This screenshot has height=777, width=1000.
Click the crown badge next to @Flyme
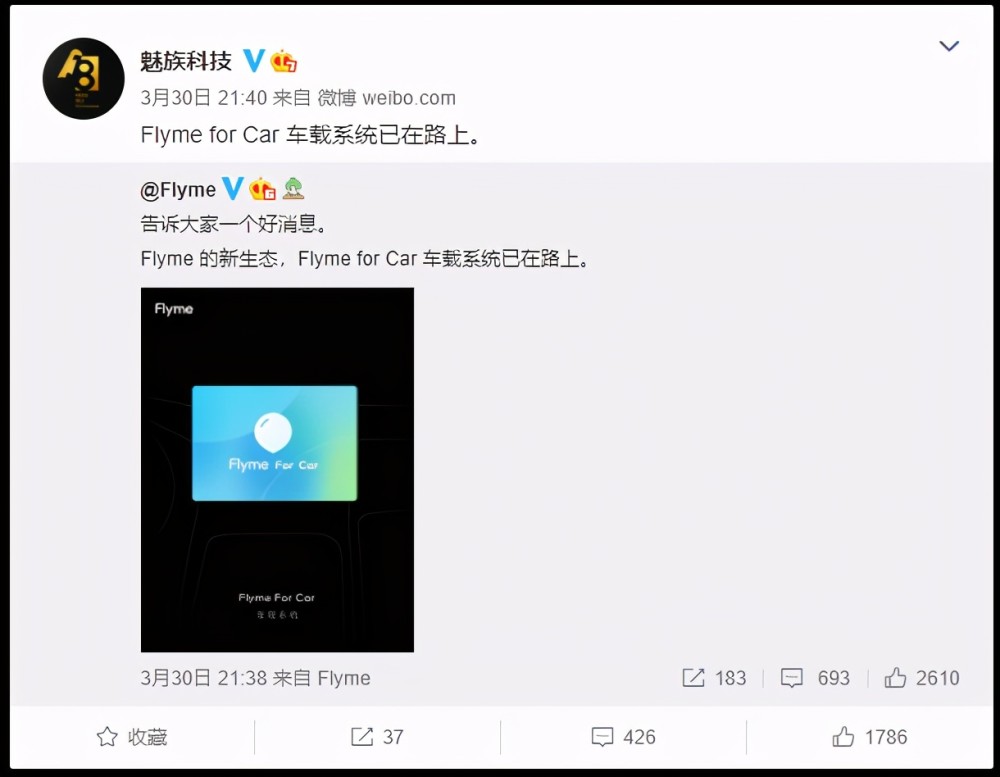tap(262, 189)
